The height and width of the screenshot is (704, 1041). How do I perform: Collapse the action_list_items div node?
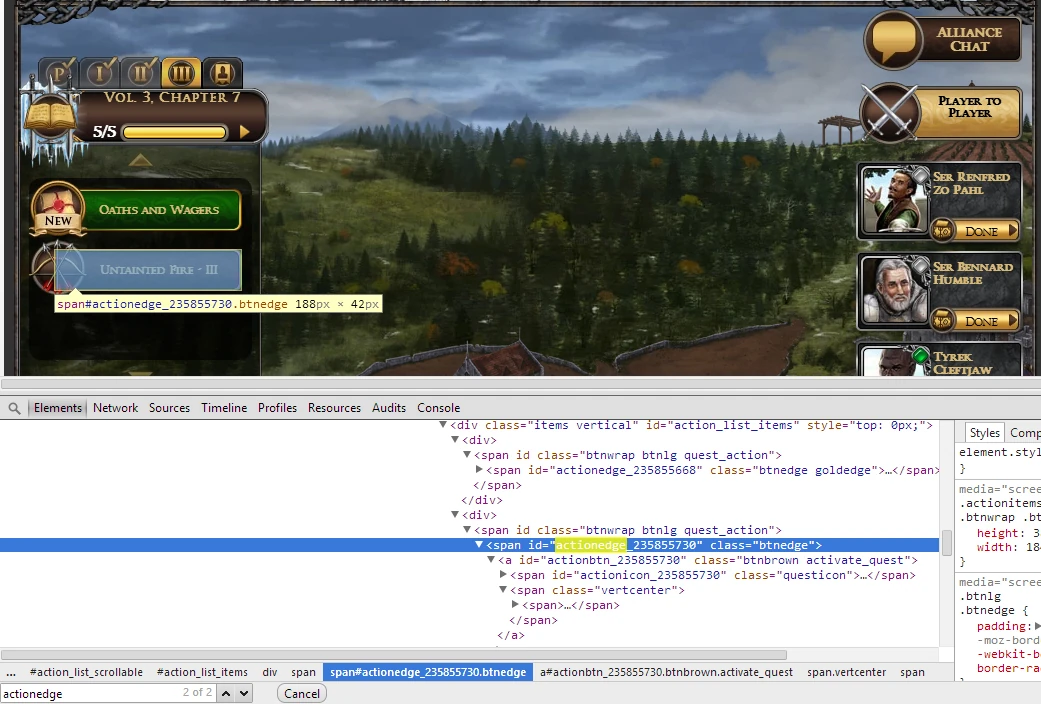(443, 424)
